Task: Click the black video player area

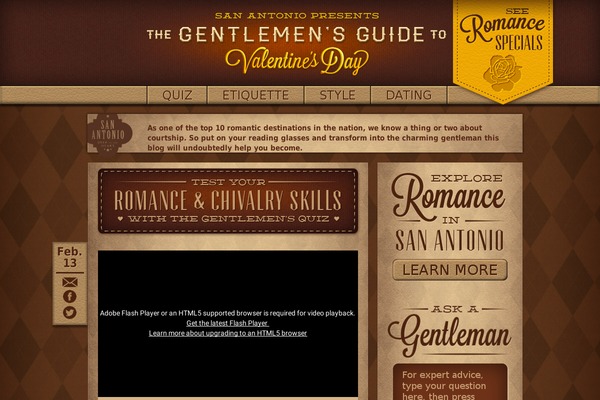Action: [228, 324]
